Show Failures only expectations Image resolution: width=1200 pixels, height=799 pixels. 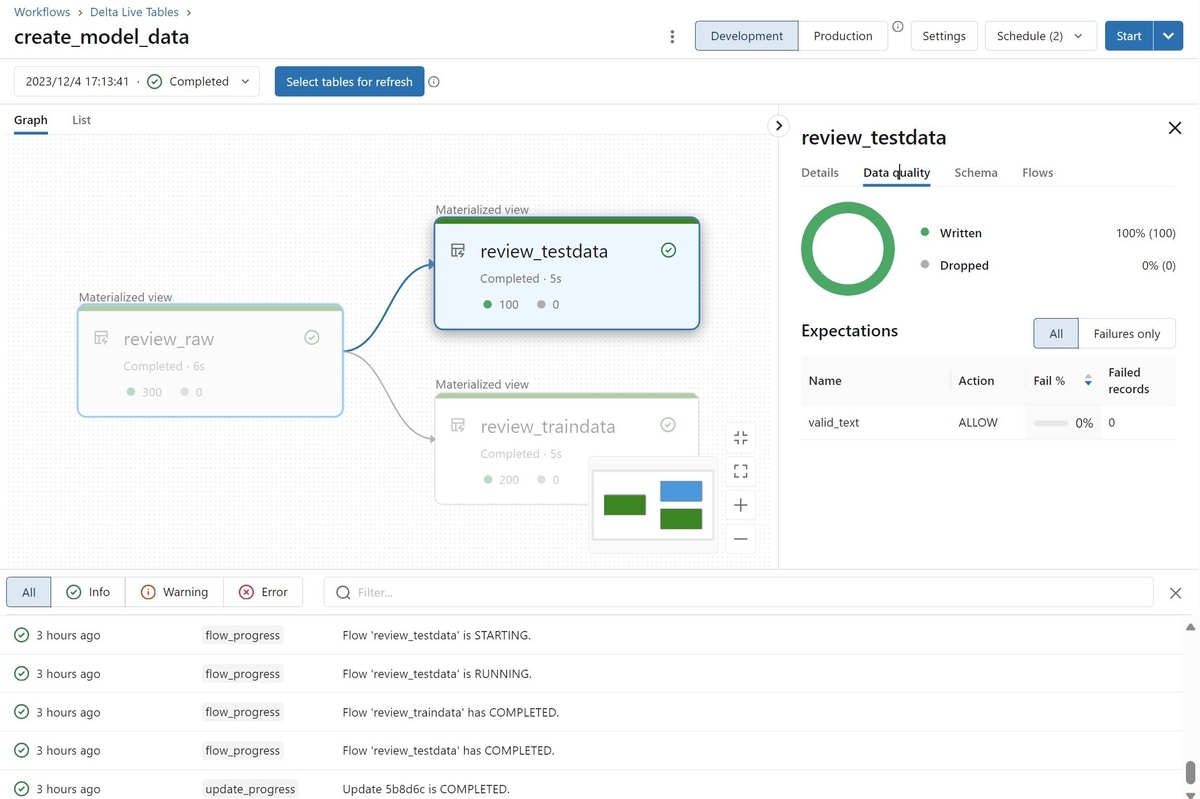click(1127, 333)
